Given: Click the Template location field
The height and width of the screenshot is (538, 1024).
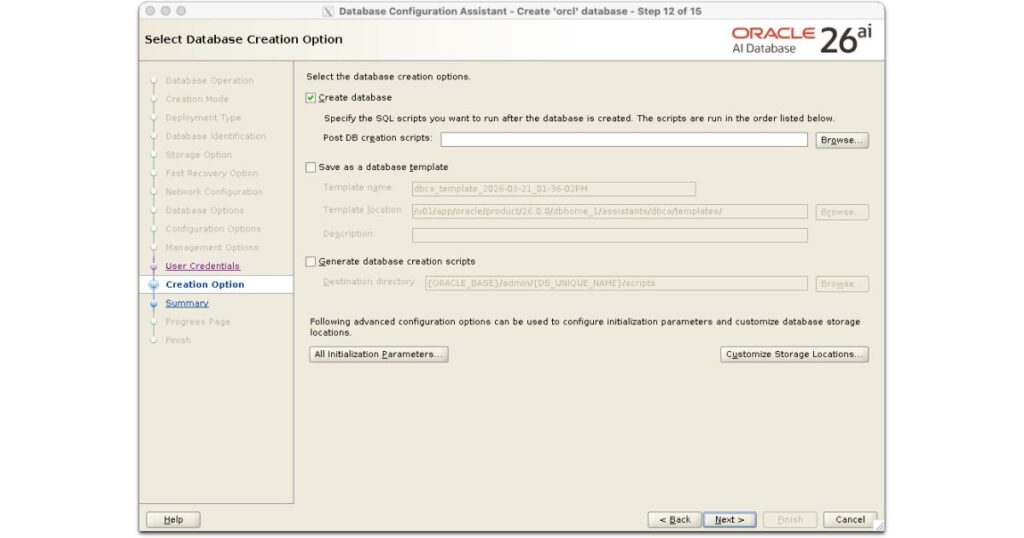Looking at the screenshot, I should (x=610, y=212).
